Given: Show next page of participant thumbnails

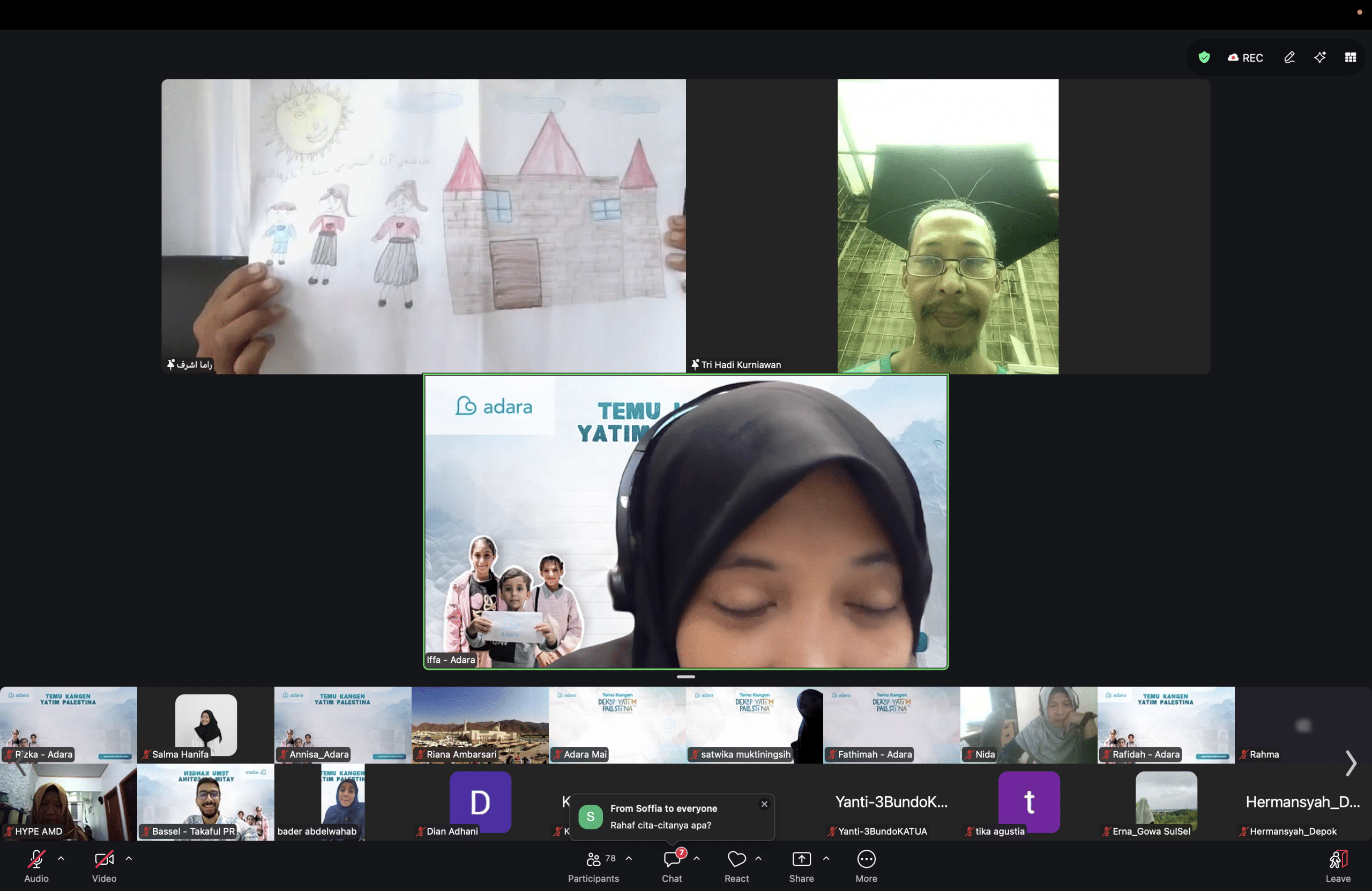Looking at the screenshot, I should point(1351,763).
